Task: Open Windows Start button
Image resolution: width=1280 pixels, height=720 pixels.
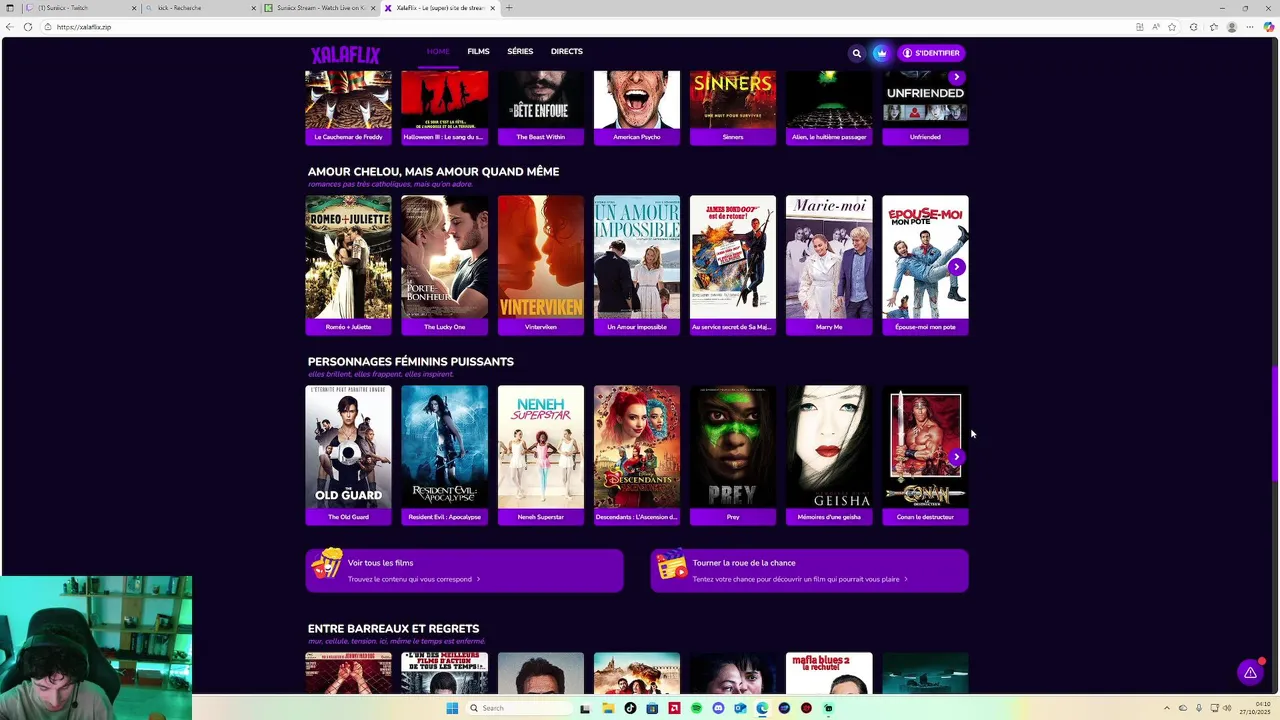Action: (452, 708)
